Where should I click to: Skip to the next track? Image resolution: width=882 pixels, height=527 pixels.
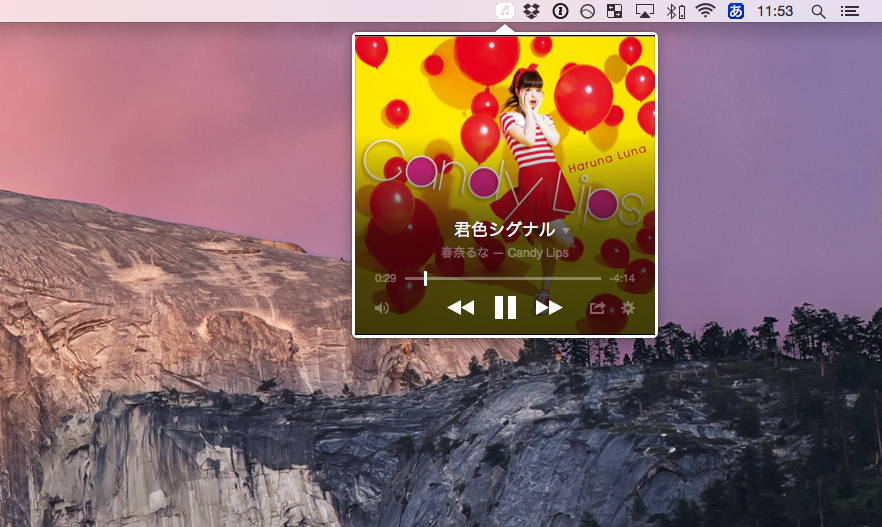tap(549, 308)
